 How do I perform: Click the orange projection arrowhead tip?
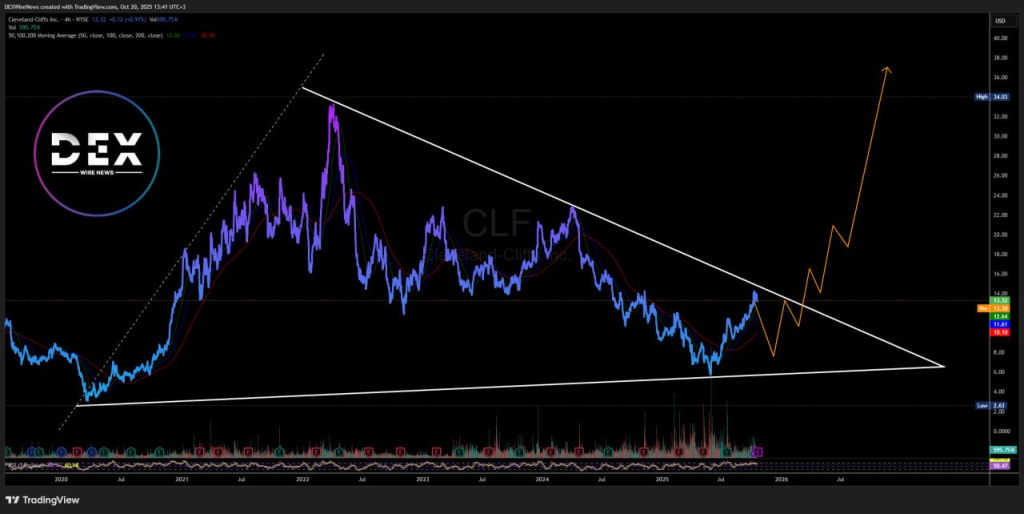click(x=886, y=68)
